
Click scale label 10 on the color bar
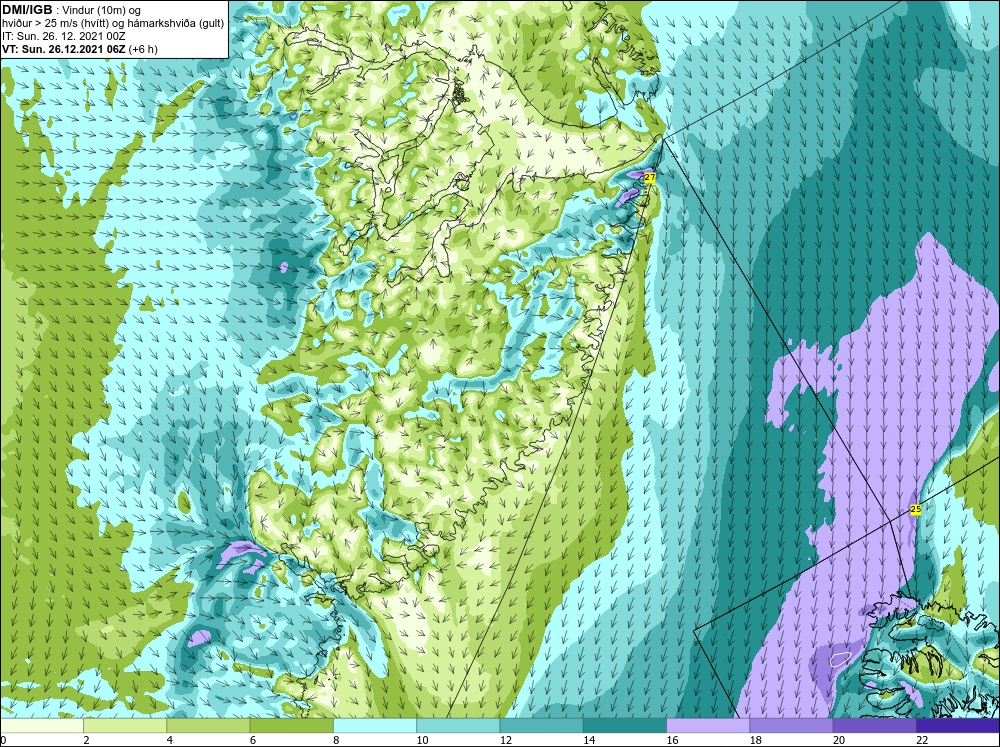(422, 740)
